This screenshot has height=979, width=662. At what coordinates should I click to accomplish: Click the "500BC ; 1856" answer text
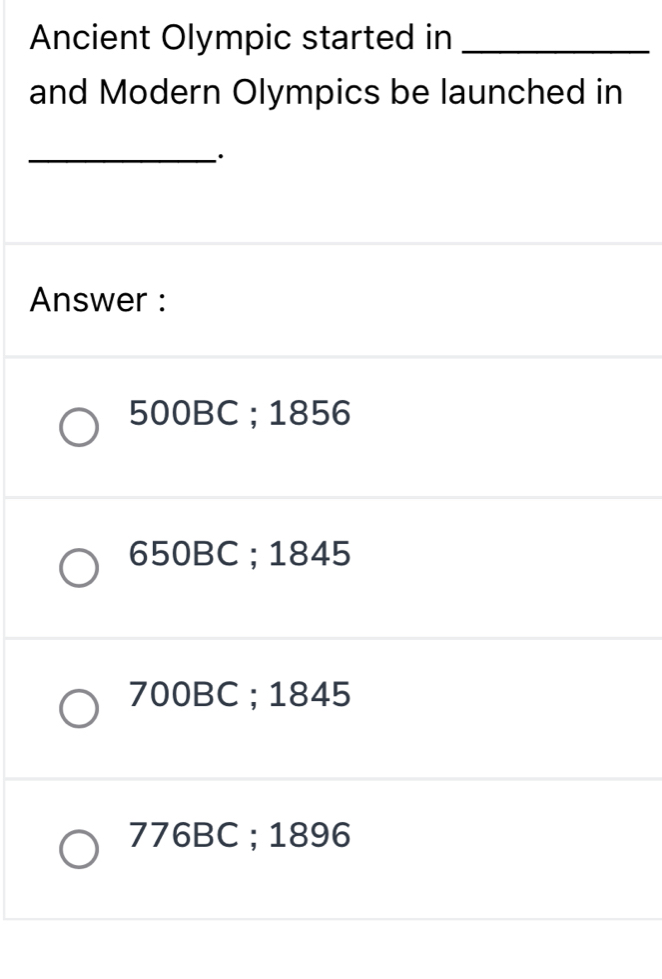(x=240, y=413)
